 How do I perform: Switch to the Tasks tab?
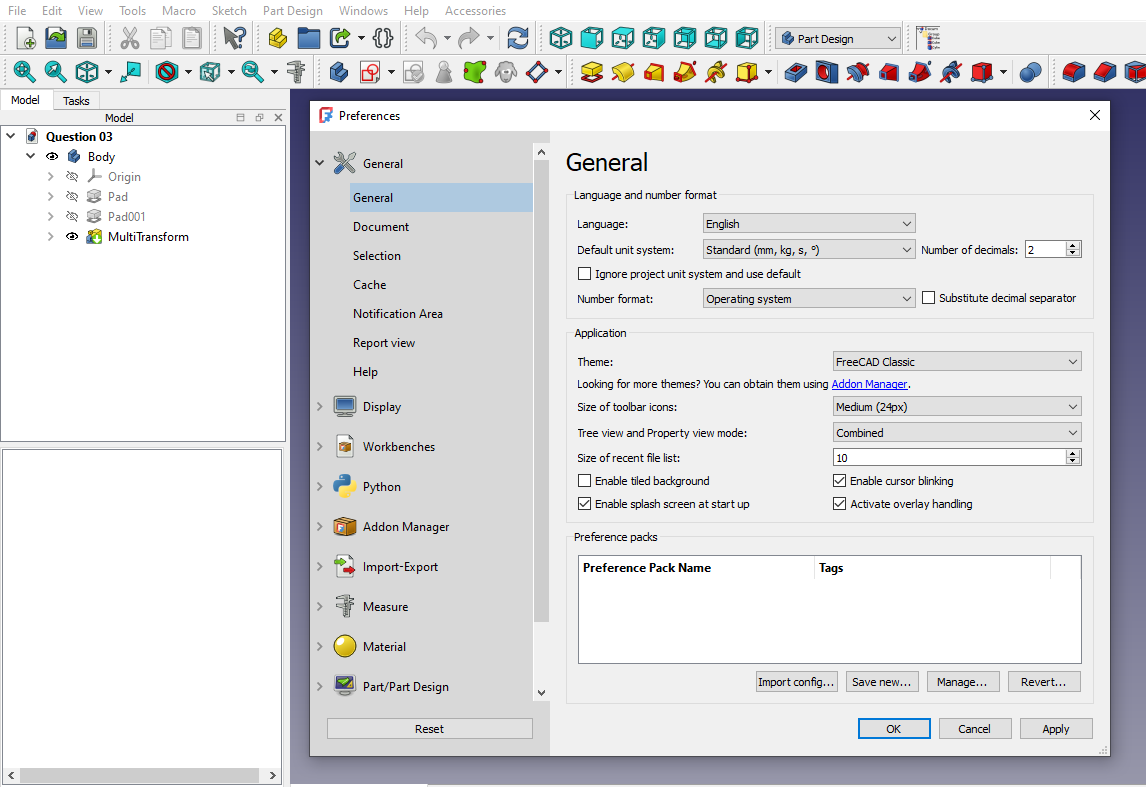tap(76, 100)
